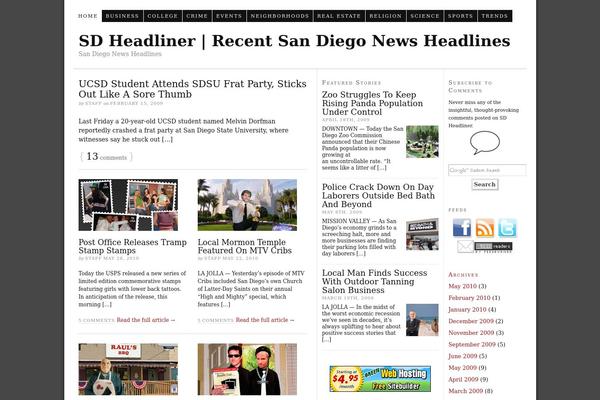Open the two men in sunglasses thumbnail
Image resolution: width=600 pixels, height=400 pixels.
pyautogui.click(x=247, y=369)
